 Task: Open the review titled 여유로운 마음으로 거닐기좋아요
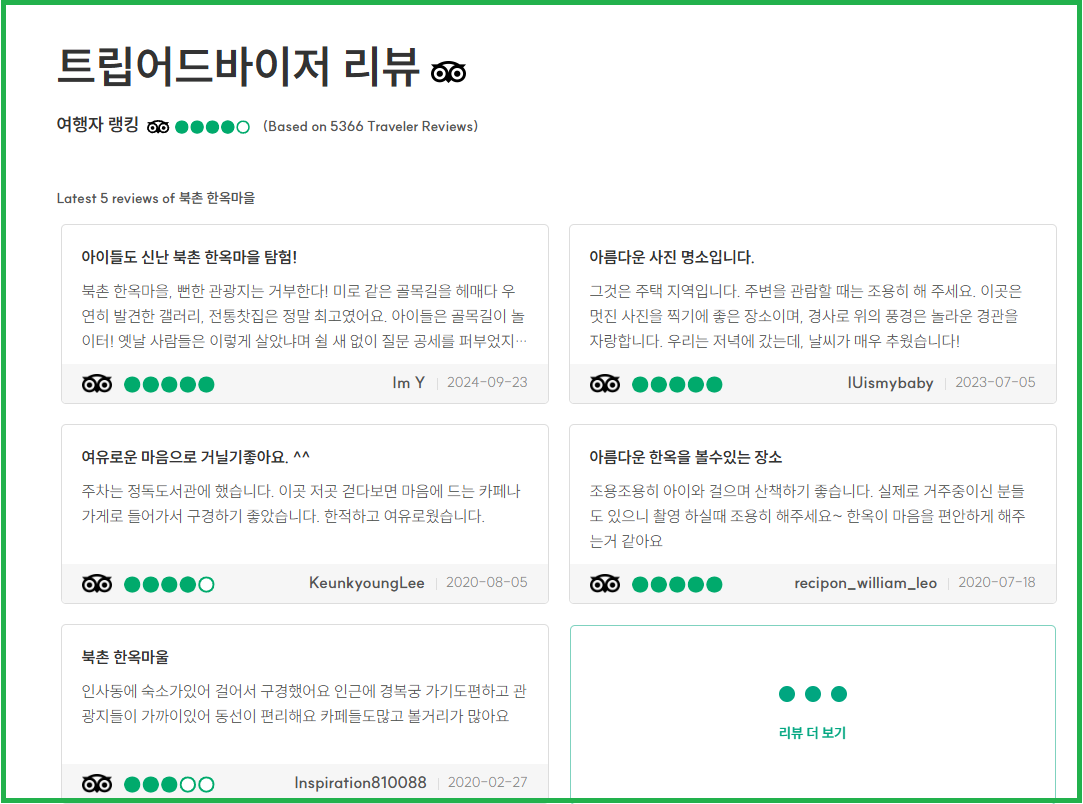(196, 456)
